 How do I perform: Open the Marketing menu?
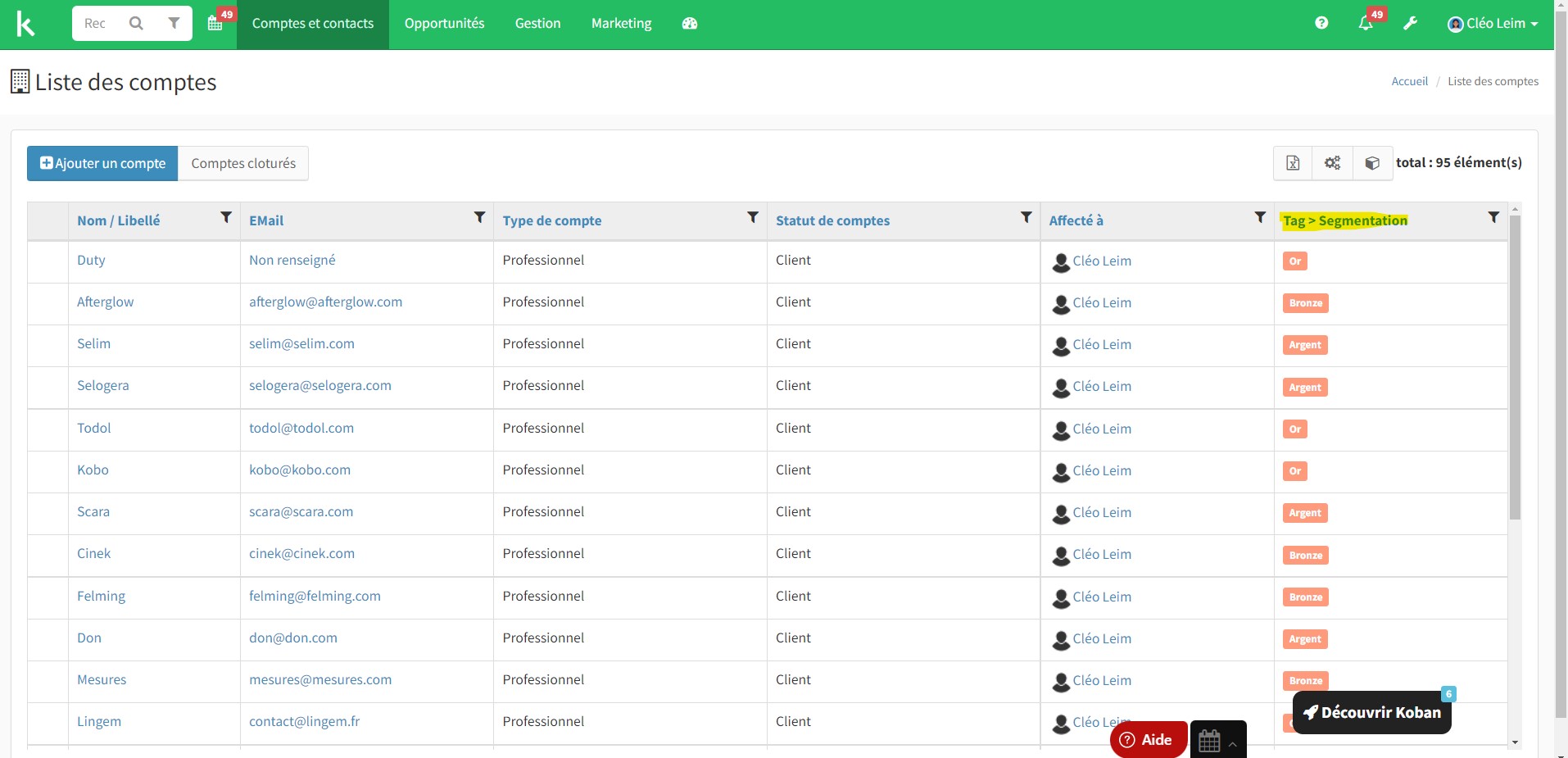pos(621,24)
